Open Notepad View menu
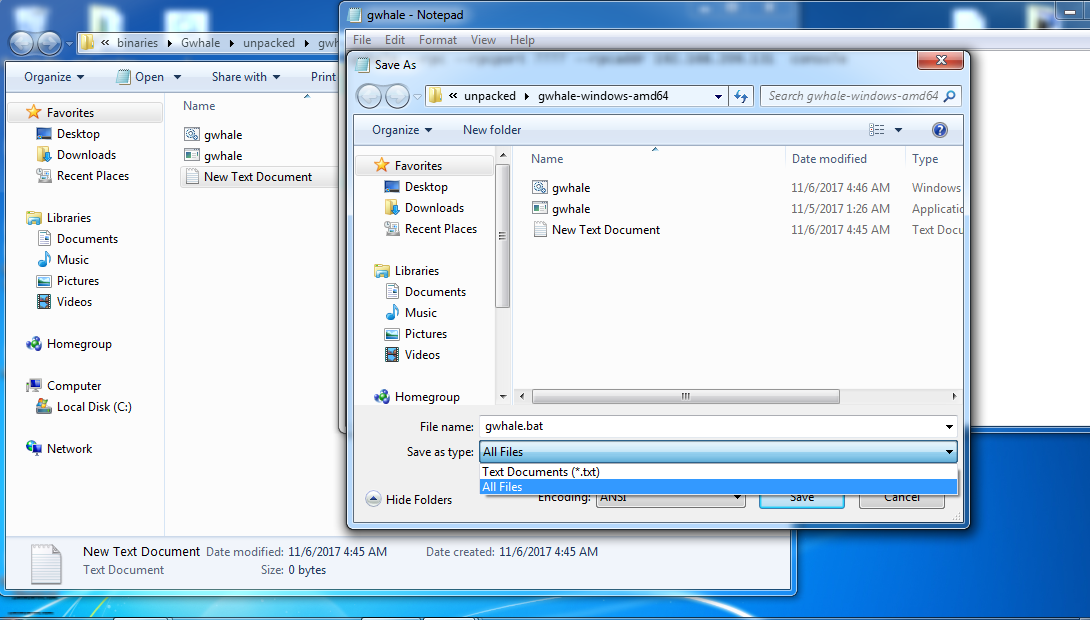1090x620 pixels. point(483,40)
